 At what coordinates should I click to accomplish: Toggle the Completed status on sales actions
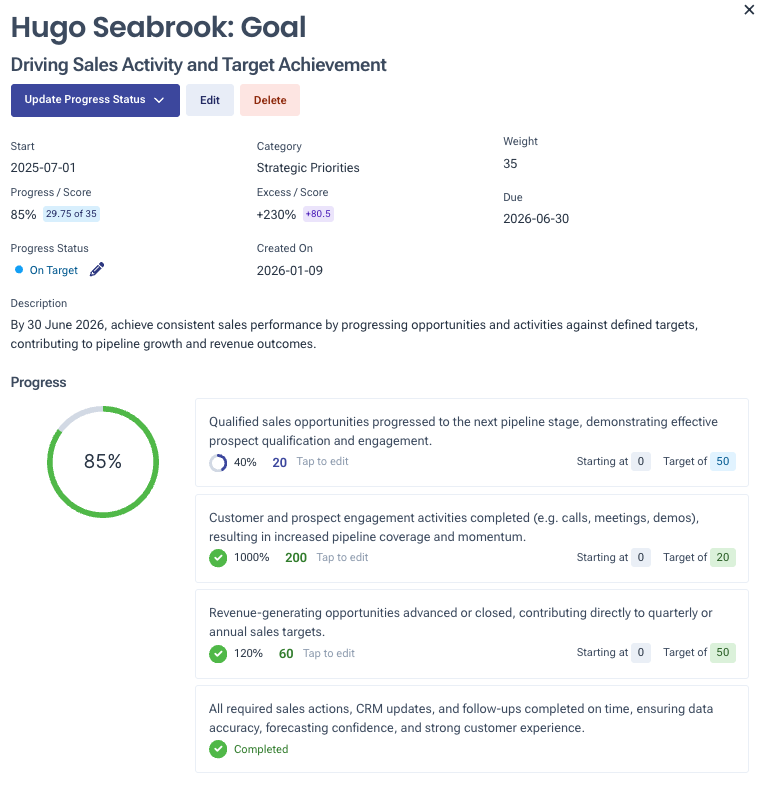[260, 749]
